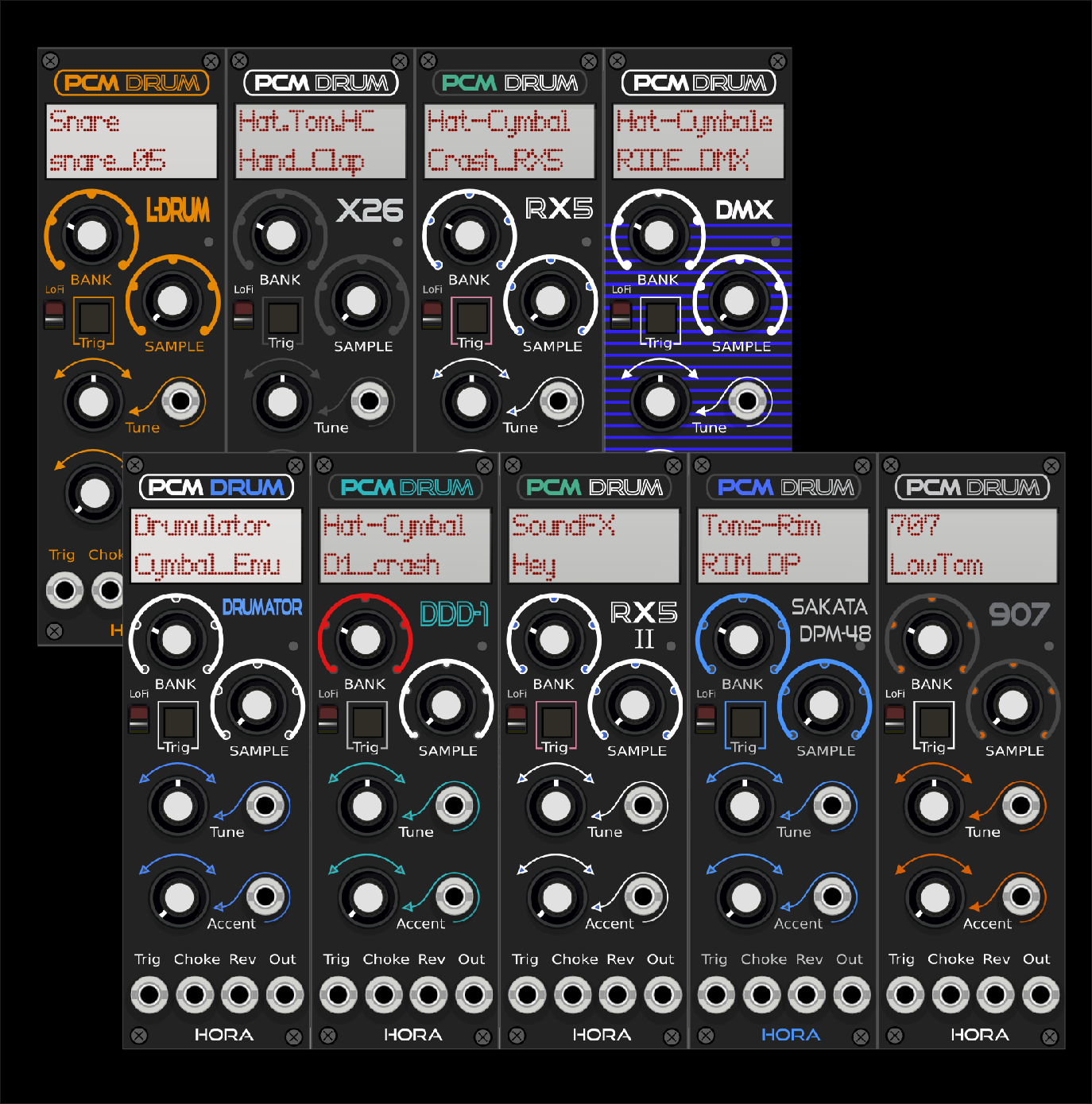The height and width of the screenshot is (1104, 1092).
Task: Click the SAMPLE knob on the 907 module
Action: (1013, 704)
